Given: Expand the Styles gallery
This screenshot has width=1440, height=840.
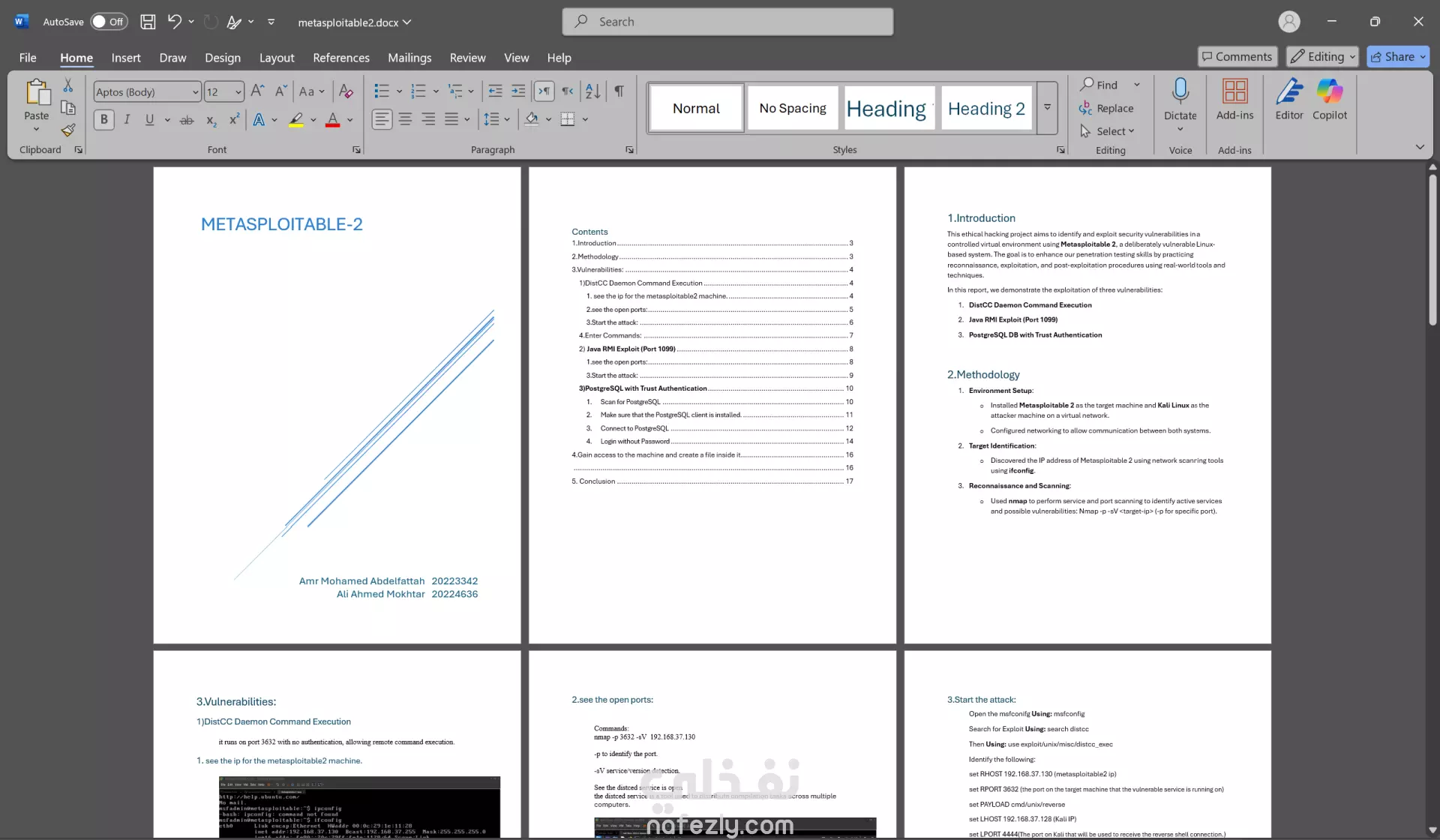Looking at the screenshot, I should [x=1047, y=108].
